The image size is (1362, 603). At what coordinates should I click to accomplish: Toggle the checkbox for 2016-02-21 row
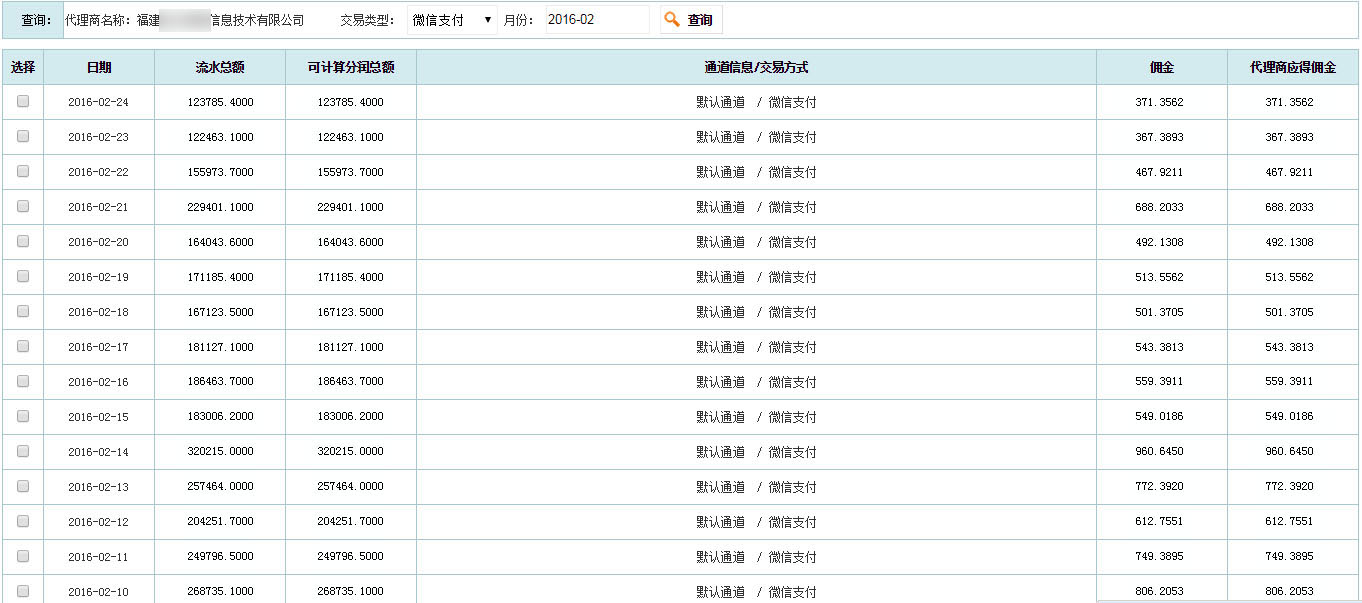(x=23, y=206)
